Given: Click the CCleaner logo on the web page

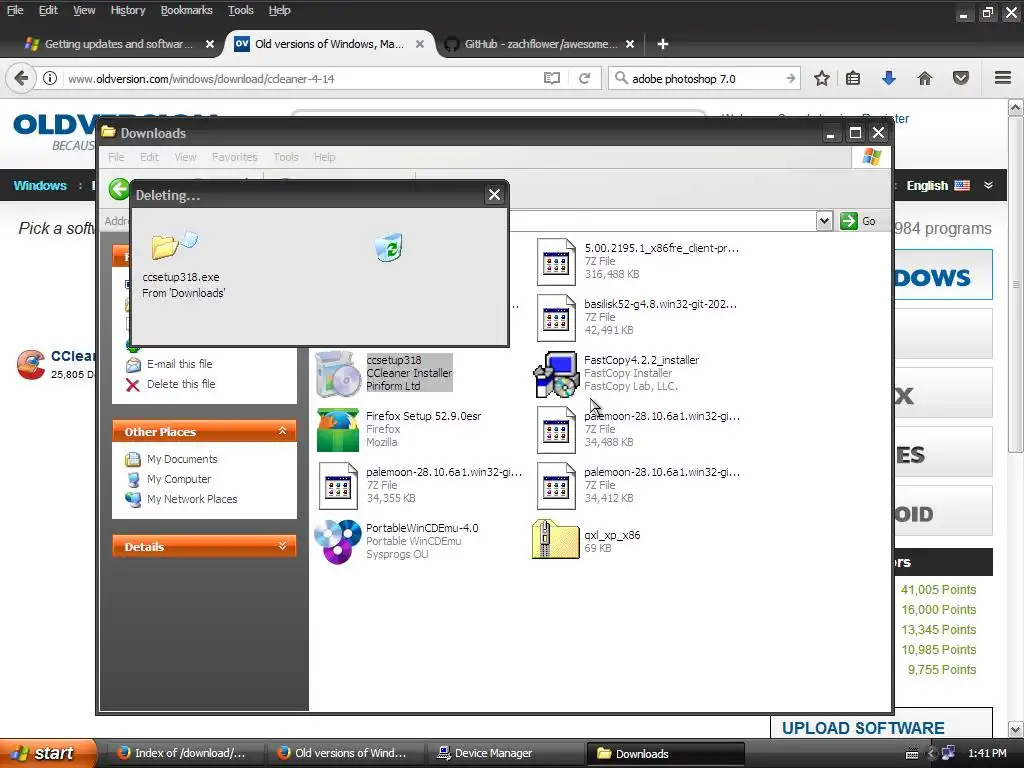Looking at the screenshot, I should click(x=31, y=364).
